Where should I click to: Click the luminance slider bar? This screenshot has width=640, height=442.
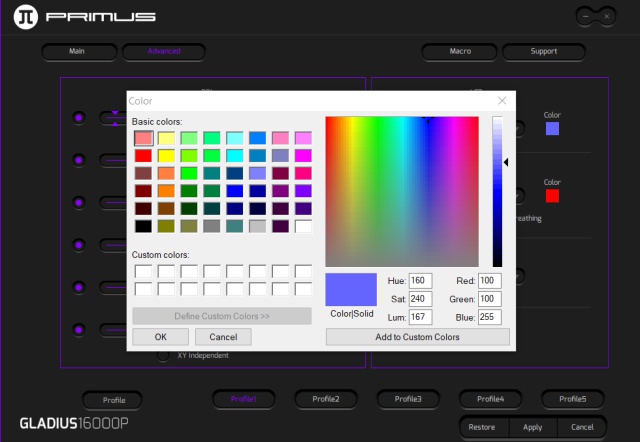pyautogui.click(x=497, y=191)
